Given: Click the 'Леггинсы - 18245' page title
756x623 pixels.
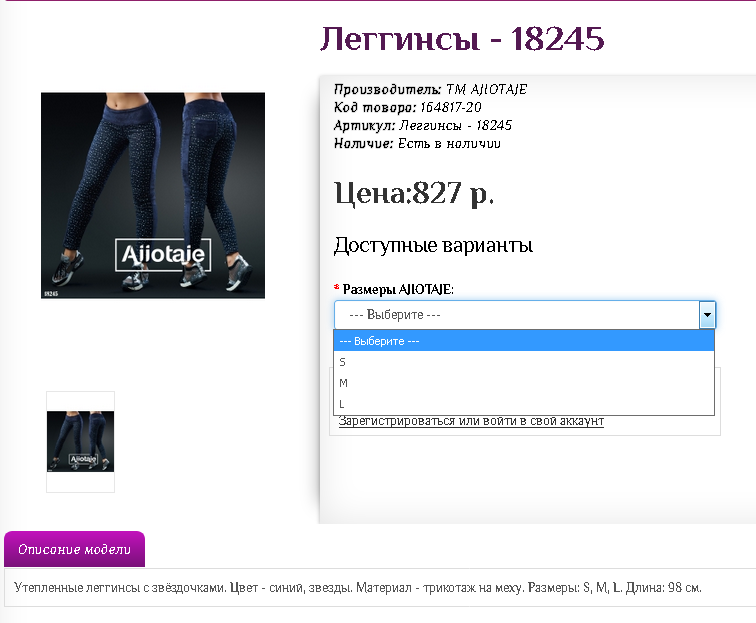Looking at the screenshot, I should [x=462, y=39].
